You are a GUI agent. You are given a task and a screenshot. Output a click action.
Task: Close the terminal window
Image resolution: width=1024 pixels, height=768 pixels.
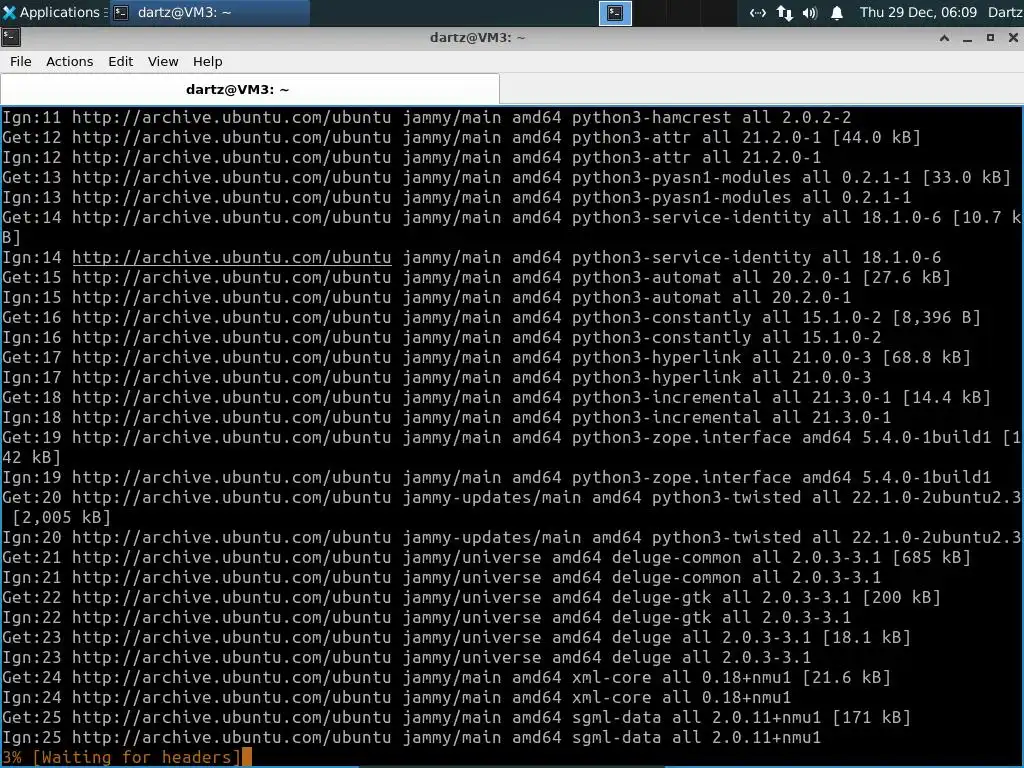click(1013, 38)
